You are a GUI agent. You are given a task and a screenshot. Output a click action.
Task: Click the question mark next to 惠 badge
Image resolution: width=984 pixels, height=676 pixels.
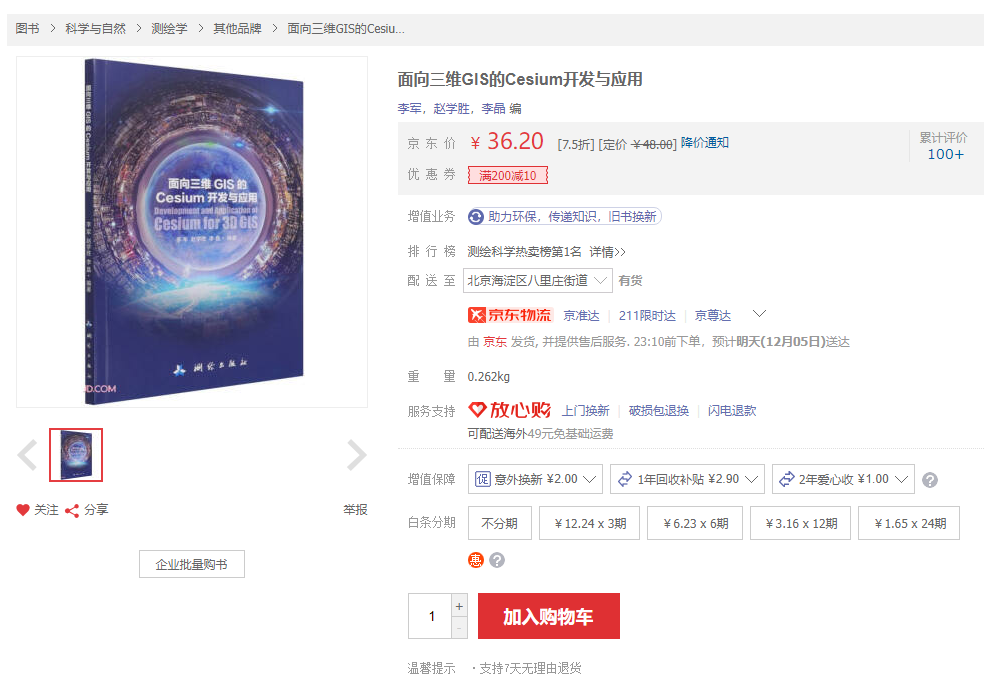coord(497,560)
